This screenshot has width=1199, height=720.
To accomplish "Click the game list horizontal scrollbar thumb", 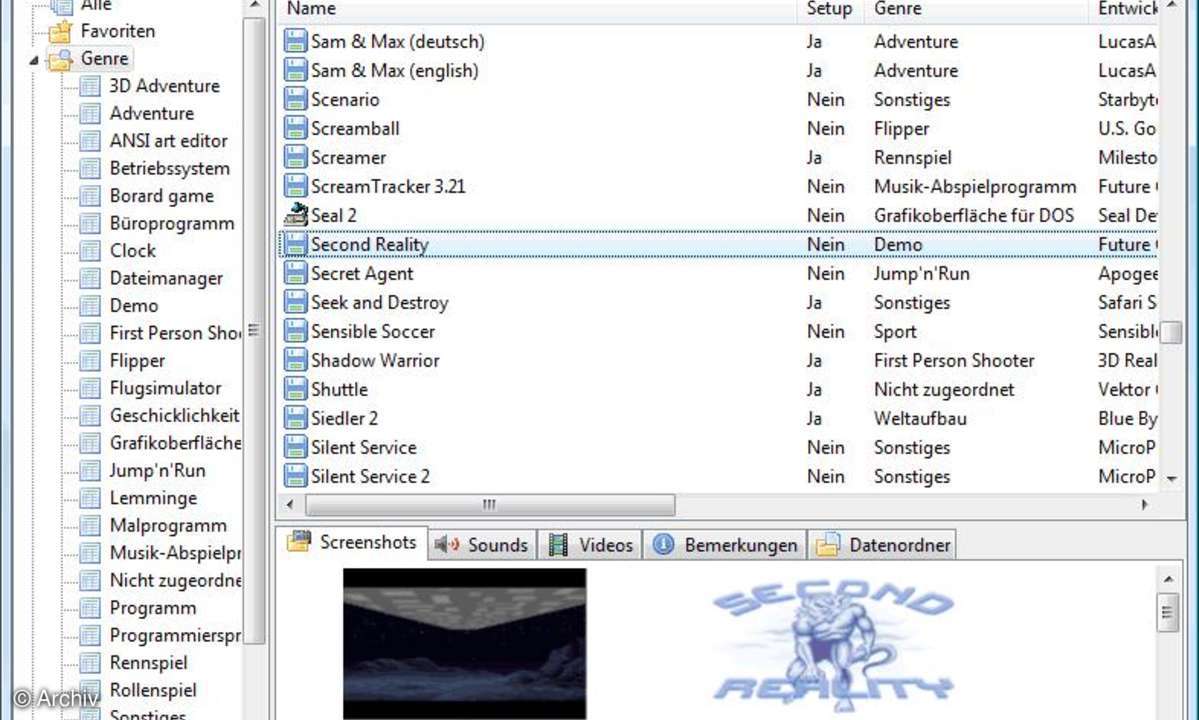I will (490, 504).
